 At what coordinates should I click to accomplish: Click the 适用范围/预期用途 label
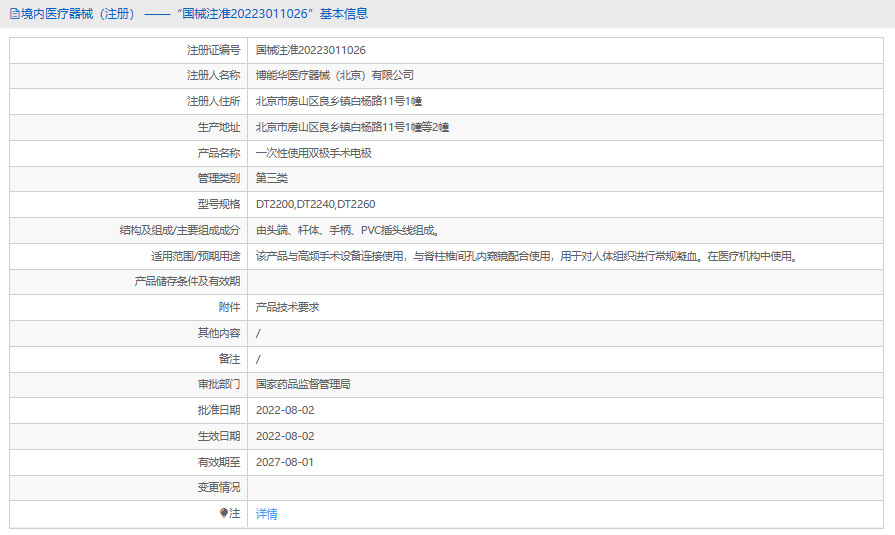(x=196, y=256)
